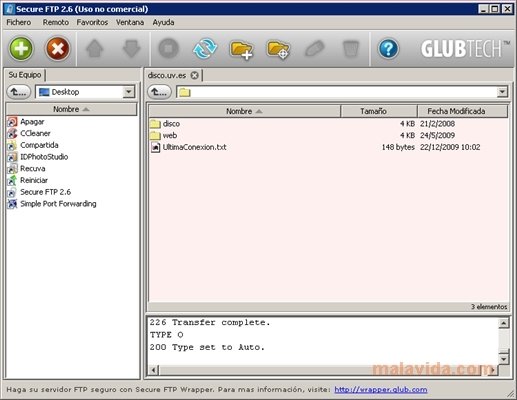Viewport: 517px width, 400px height.
Task: Click the Download down-arrow toolbar icon
Action: pyautogui.click(x=131, y=49)
